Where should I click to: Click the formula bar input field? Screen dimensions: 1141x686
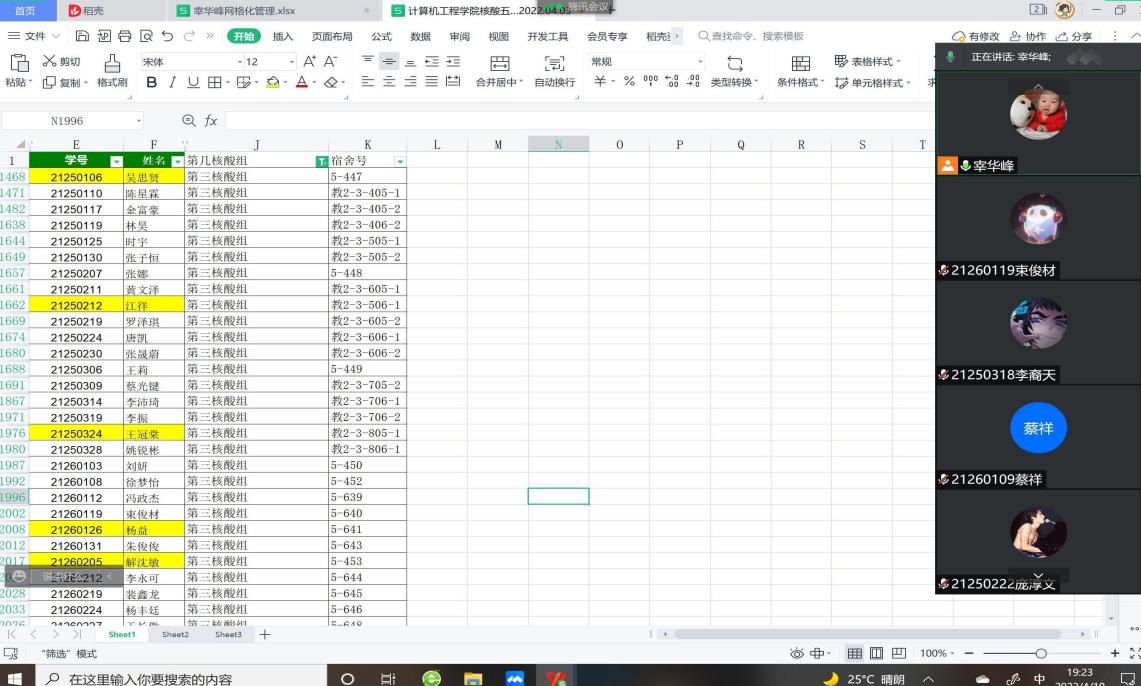coord(579,120)
